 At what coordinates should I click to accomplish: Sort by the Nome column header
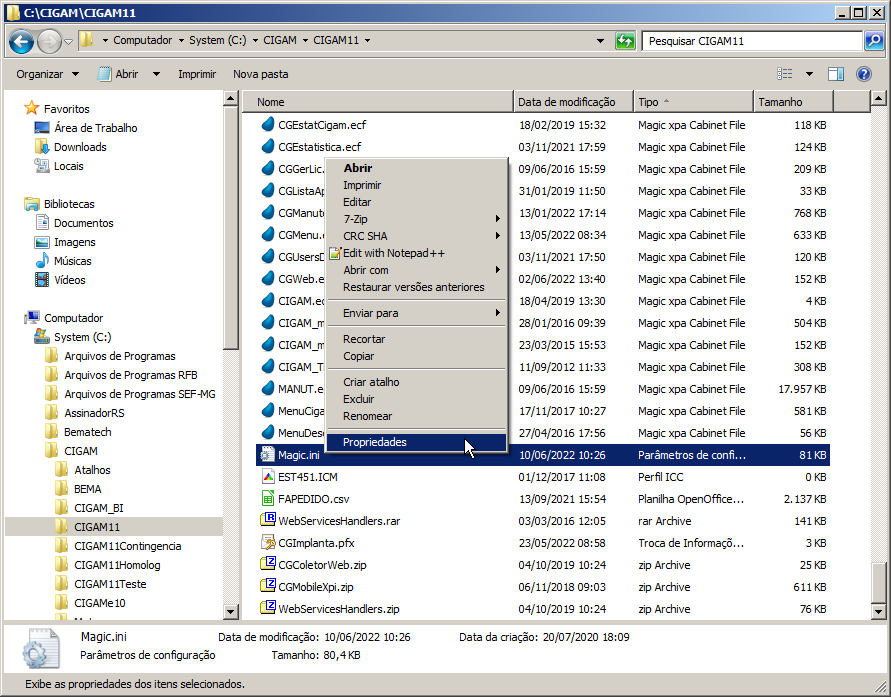378,102
